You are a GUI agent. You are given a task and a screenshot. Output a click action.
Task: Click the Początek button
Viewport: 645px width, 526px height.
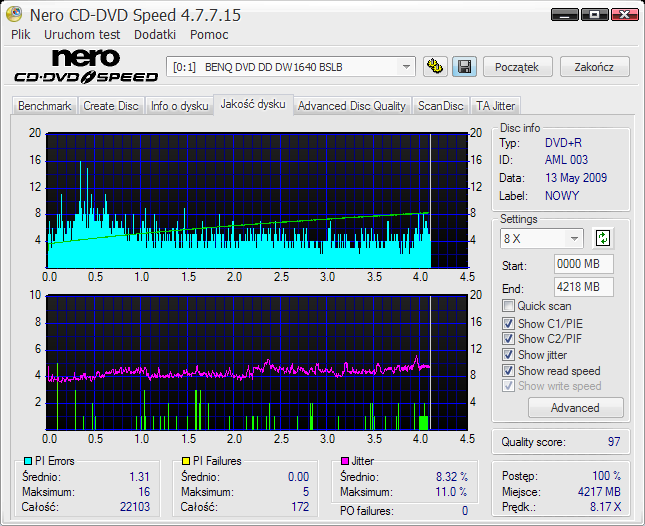[517, 67]
